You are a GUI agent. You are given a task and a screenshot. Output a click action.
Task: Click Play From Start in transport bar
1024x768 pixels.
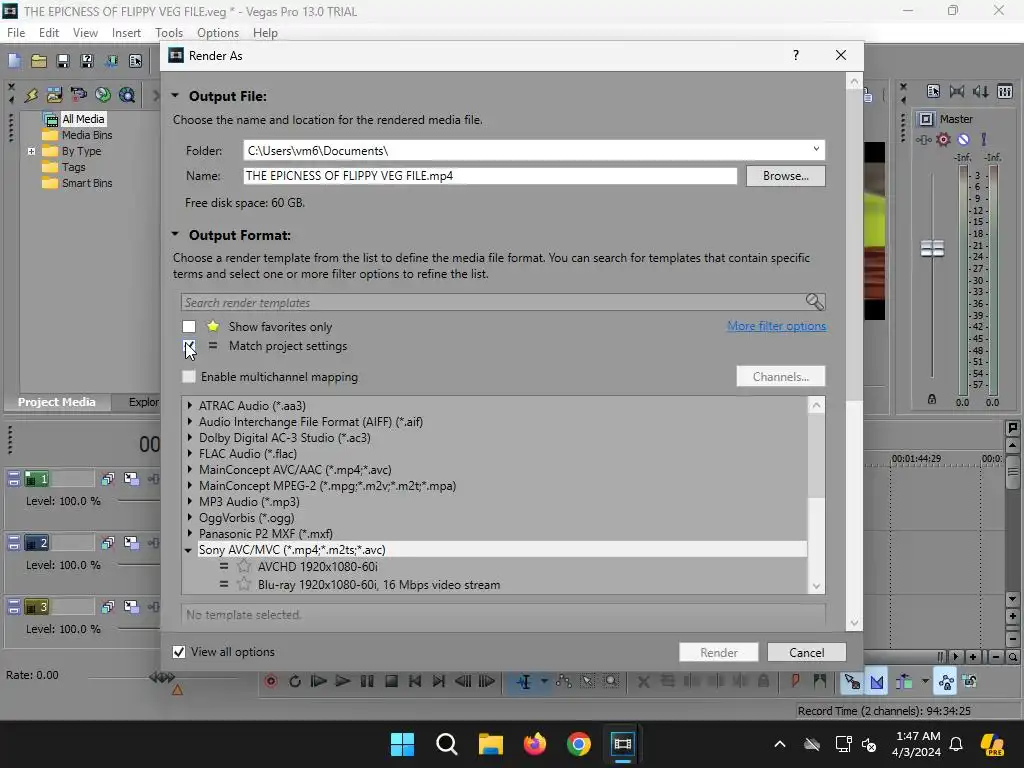(319, 681)
